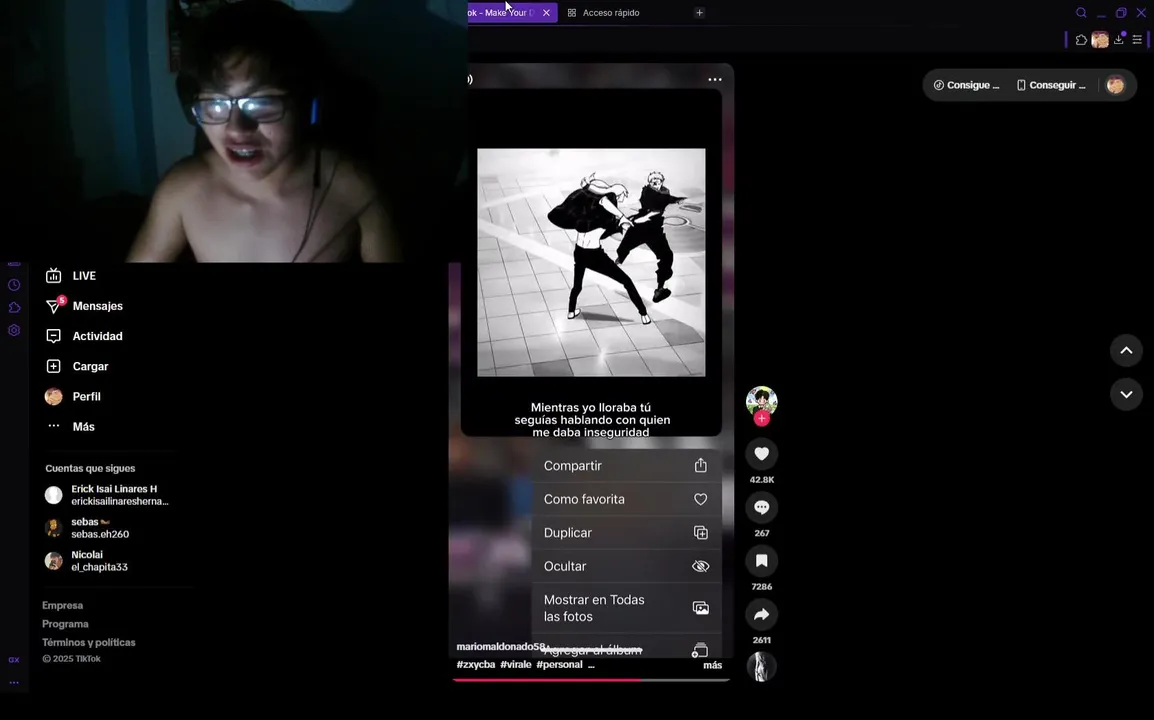Click the Cargar upload plus icon
1154x720 pixels.
coord(54,367)
